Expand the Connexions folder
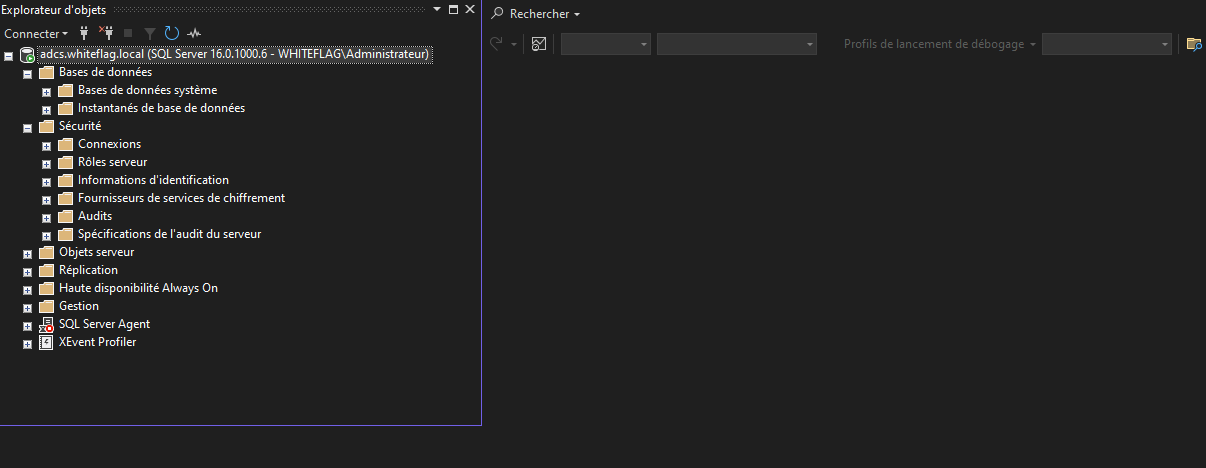This screenshot has width=1206, height=468. pos(46,145)
